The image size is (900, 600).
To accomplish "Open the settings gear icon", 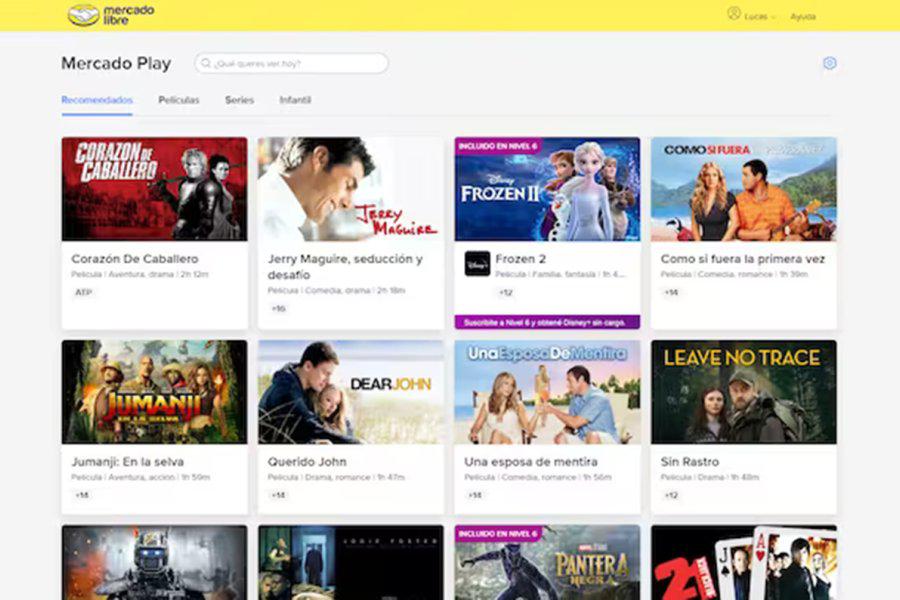I will (829, 63).
